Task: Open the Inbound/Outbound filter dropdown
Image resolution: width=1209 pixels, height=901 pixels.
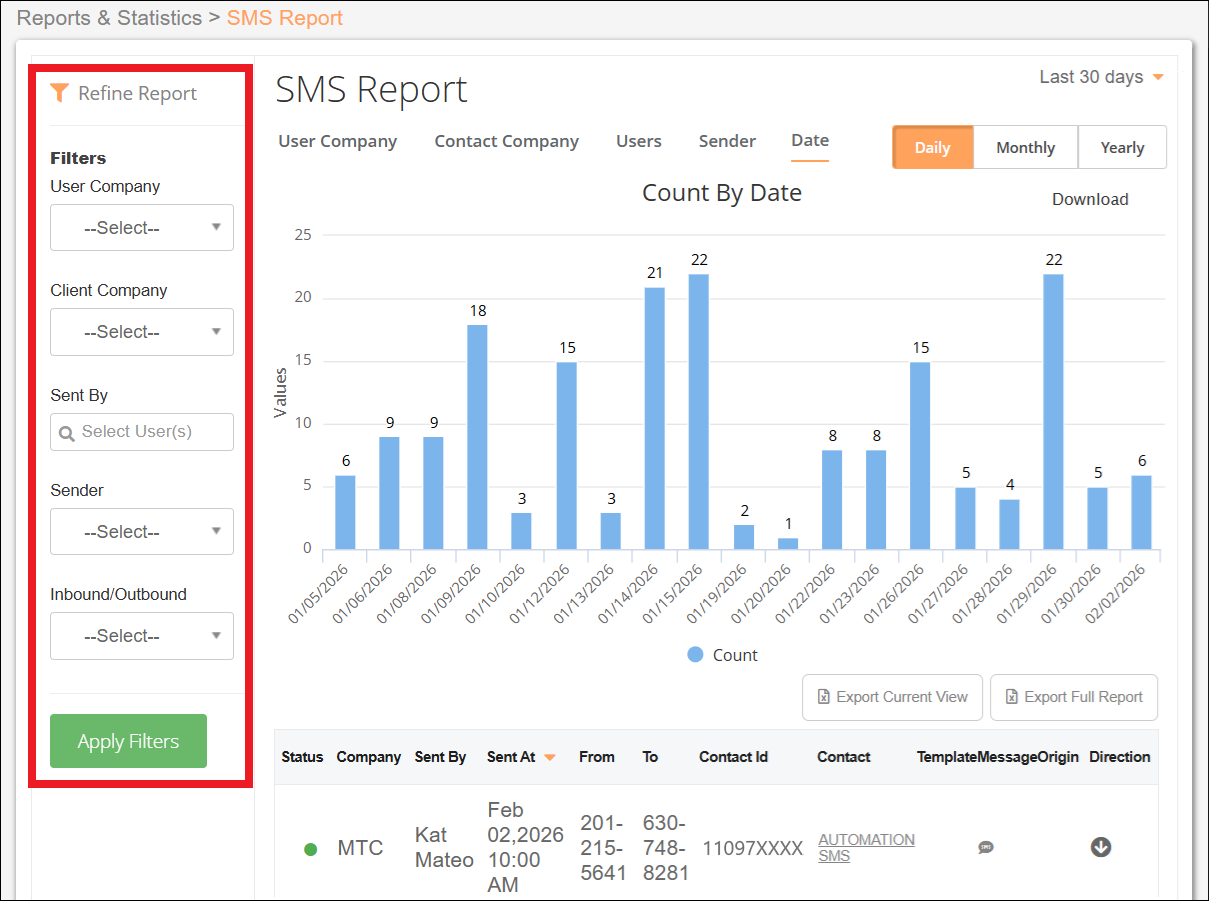Action: [142, 636]
